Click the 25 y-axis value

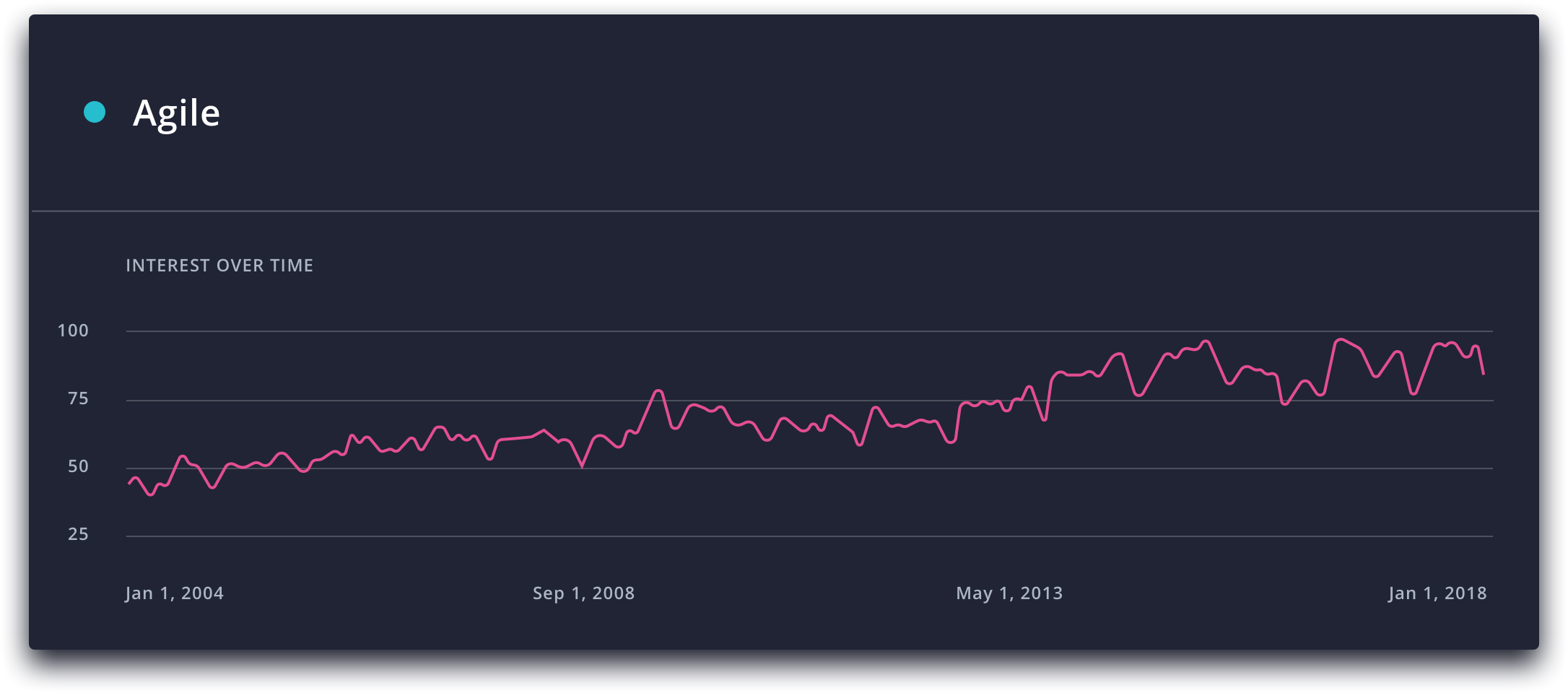click(78, 534)
